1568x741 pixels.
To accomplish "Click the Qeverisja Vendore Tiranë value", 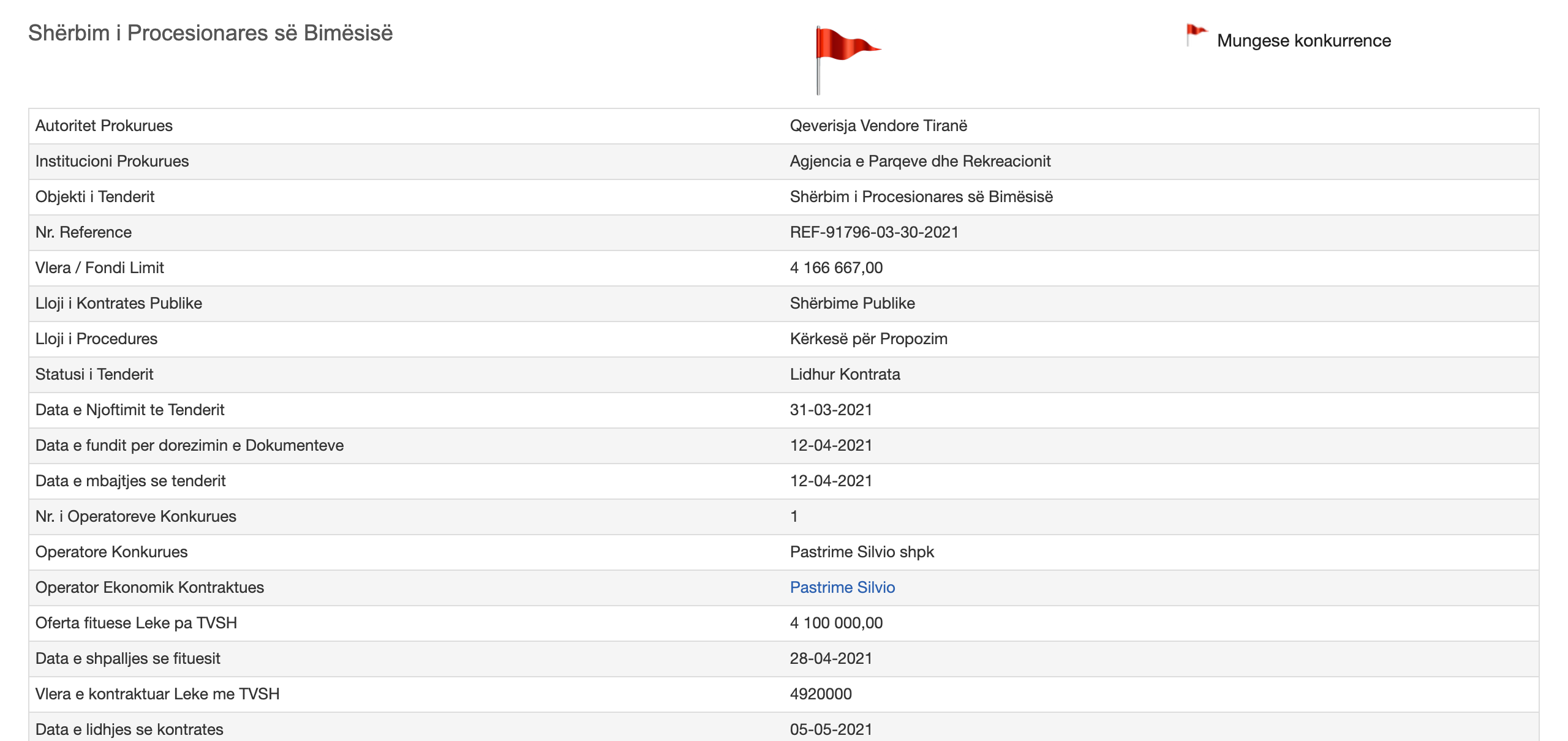I will click(878, 126).
